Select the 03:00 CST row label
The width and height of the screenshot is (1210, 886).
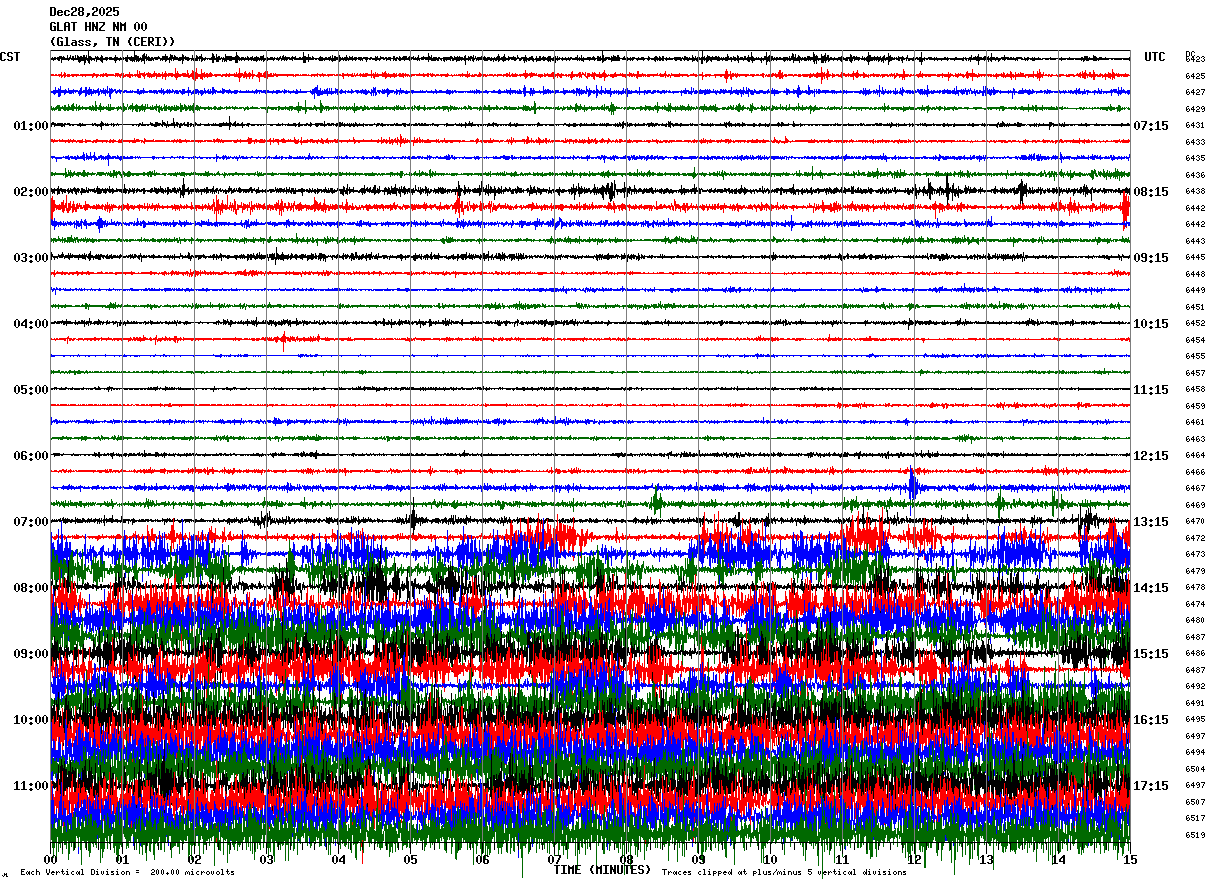pos(31,258)
